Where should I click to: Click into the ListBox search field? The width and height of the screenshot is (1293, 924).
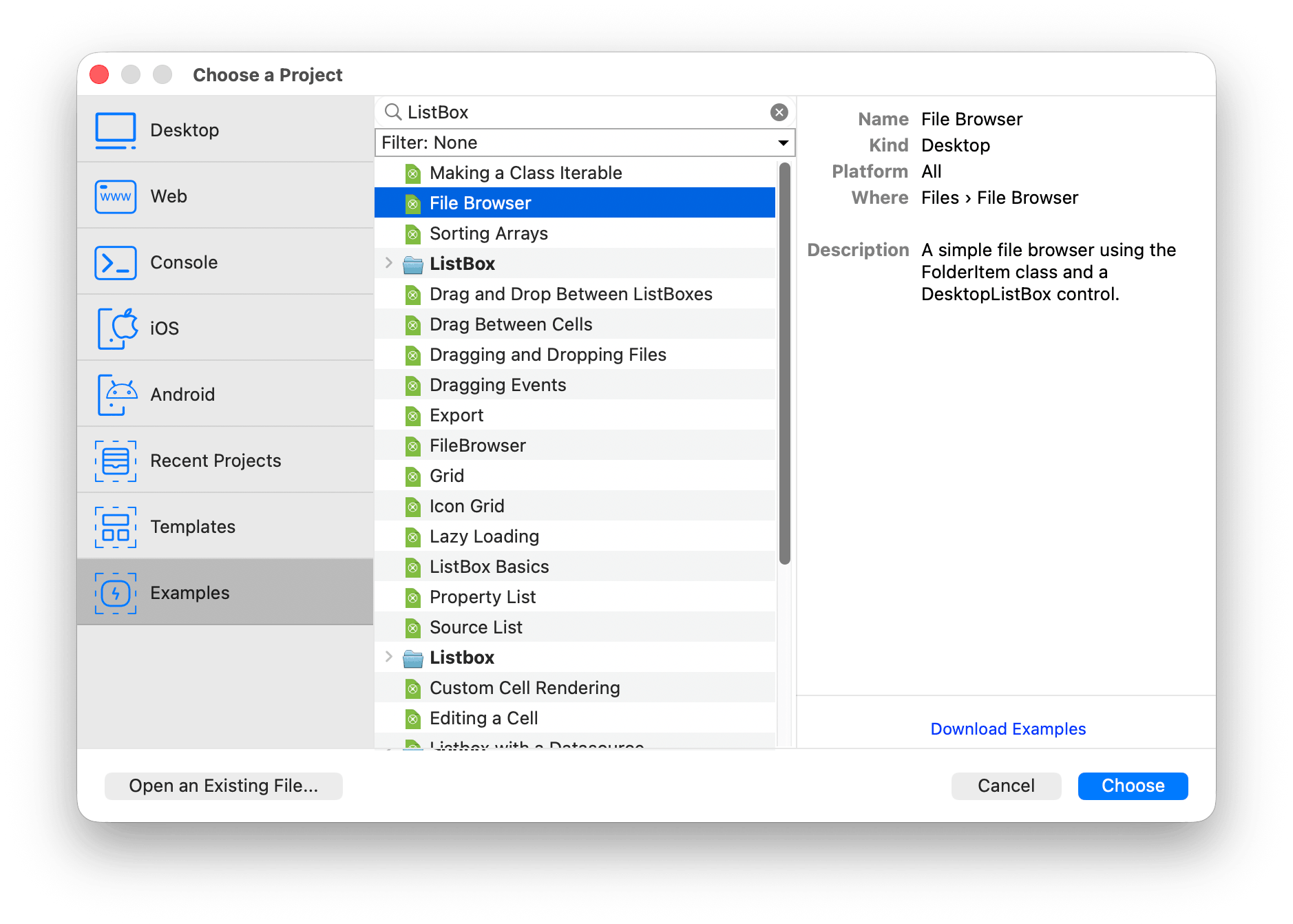coord(585,112)
